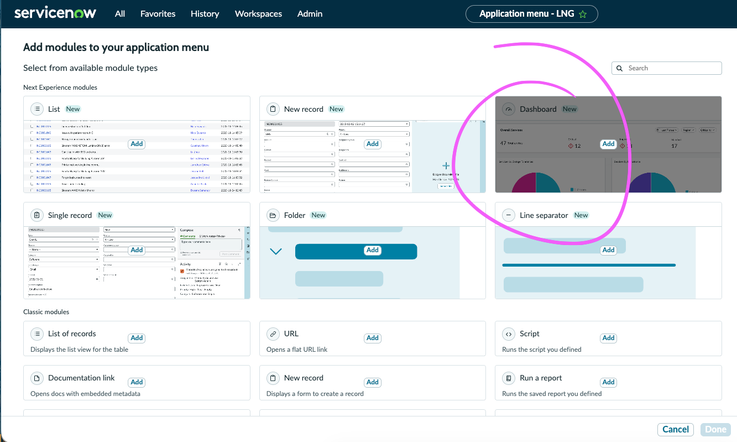The height and width of the screenshot is (442, 737).
Task: Click the Line separator minus icon
Action: pos(509,215)
